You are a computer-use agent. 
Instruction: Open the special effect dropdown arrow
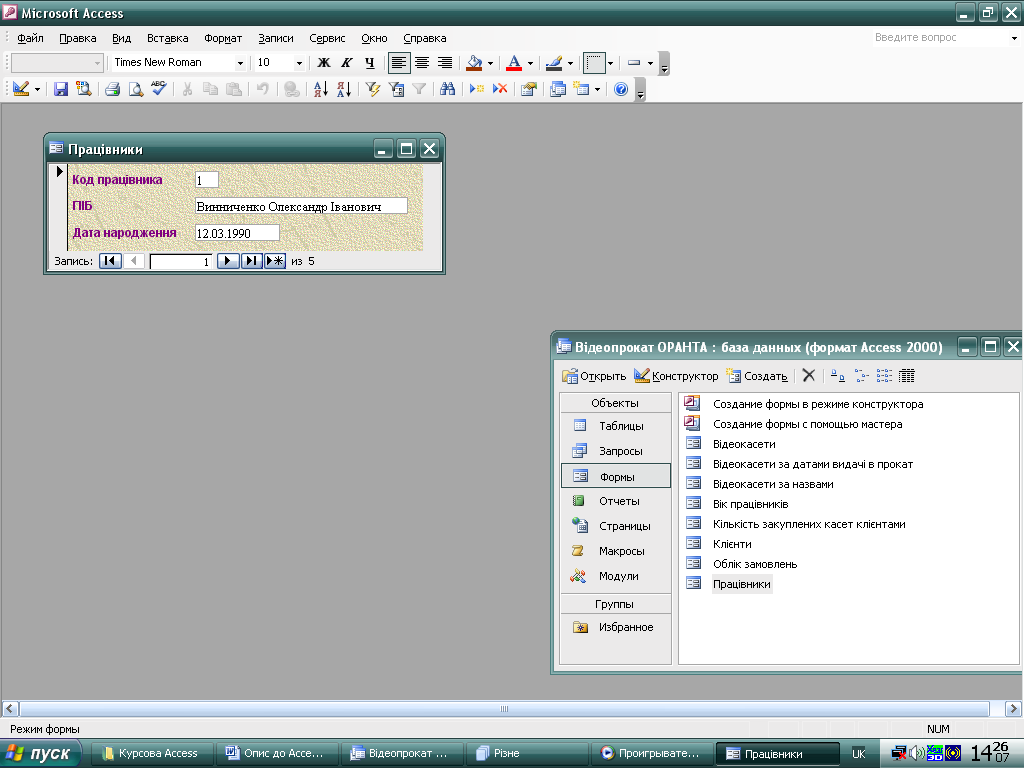pyautogui.click(x=650, y=63)
